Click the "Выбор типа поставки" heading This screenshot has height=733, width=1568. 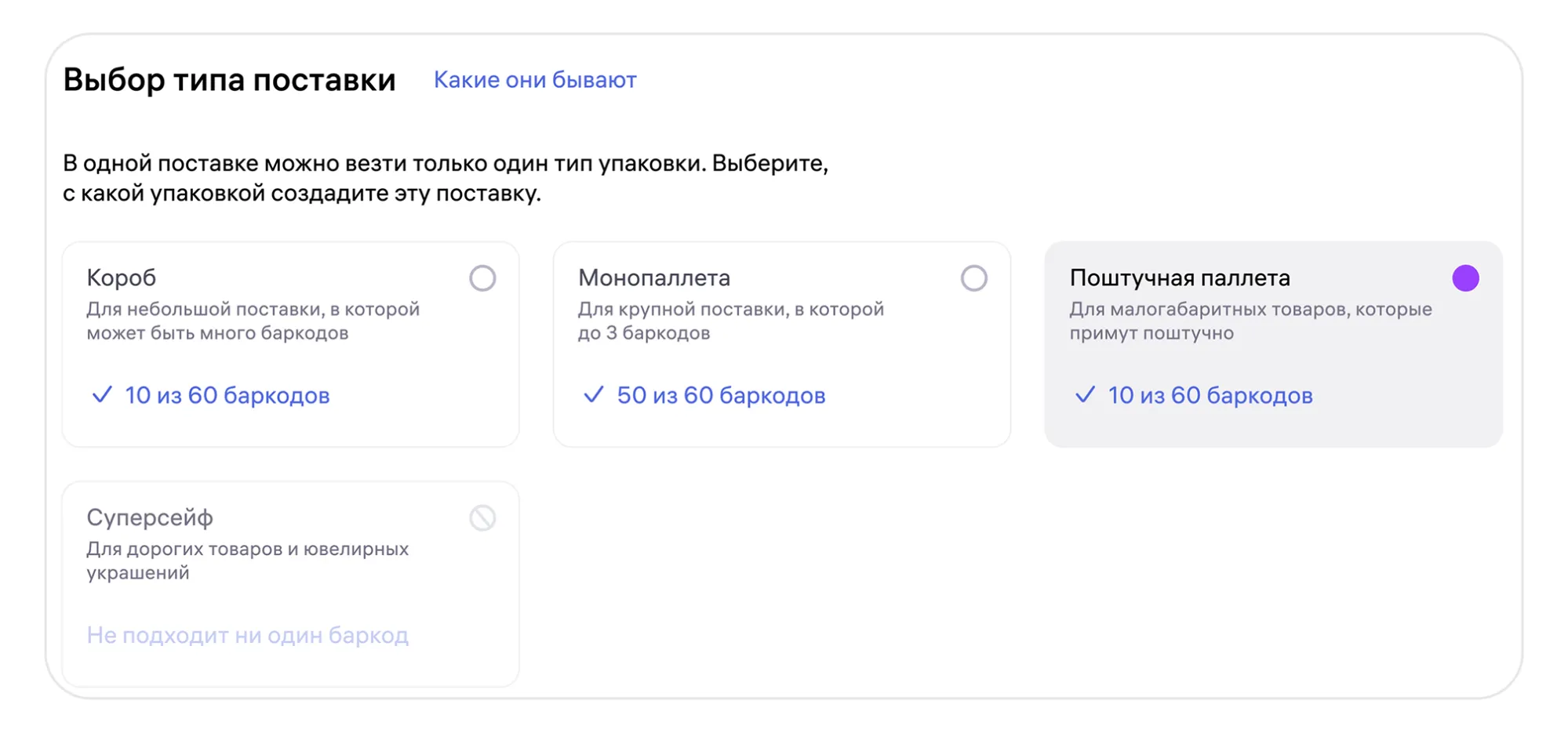click(x=229, y=80)
